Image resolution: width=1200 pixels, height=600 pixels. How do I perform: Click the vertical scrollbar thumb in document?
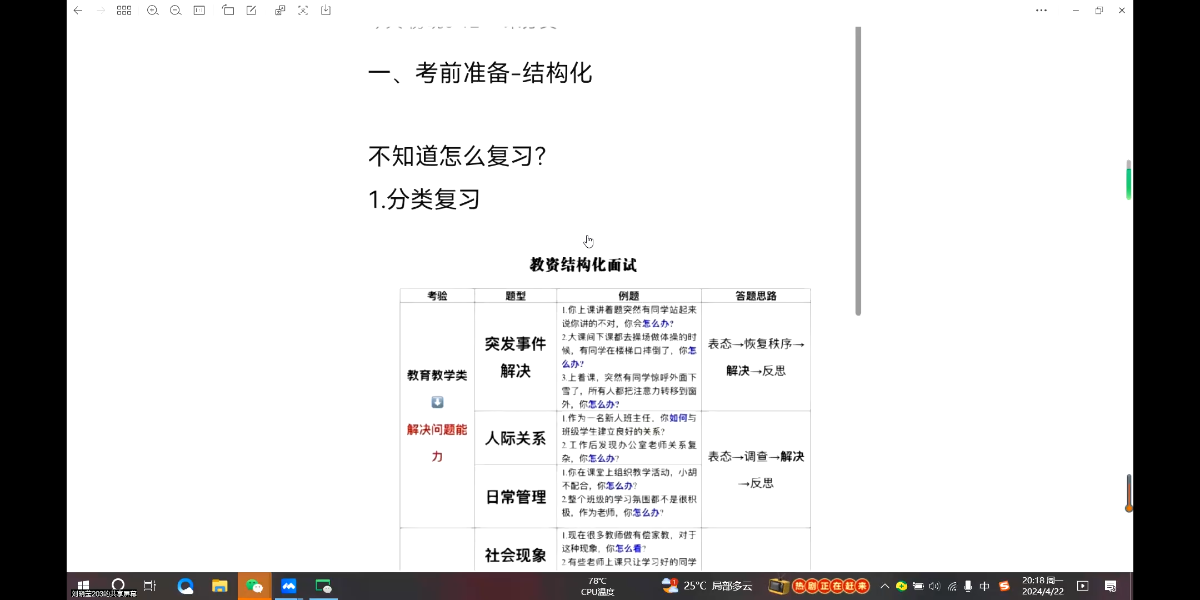858,170
